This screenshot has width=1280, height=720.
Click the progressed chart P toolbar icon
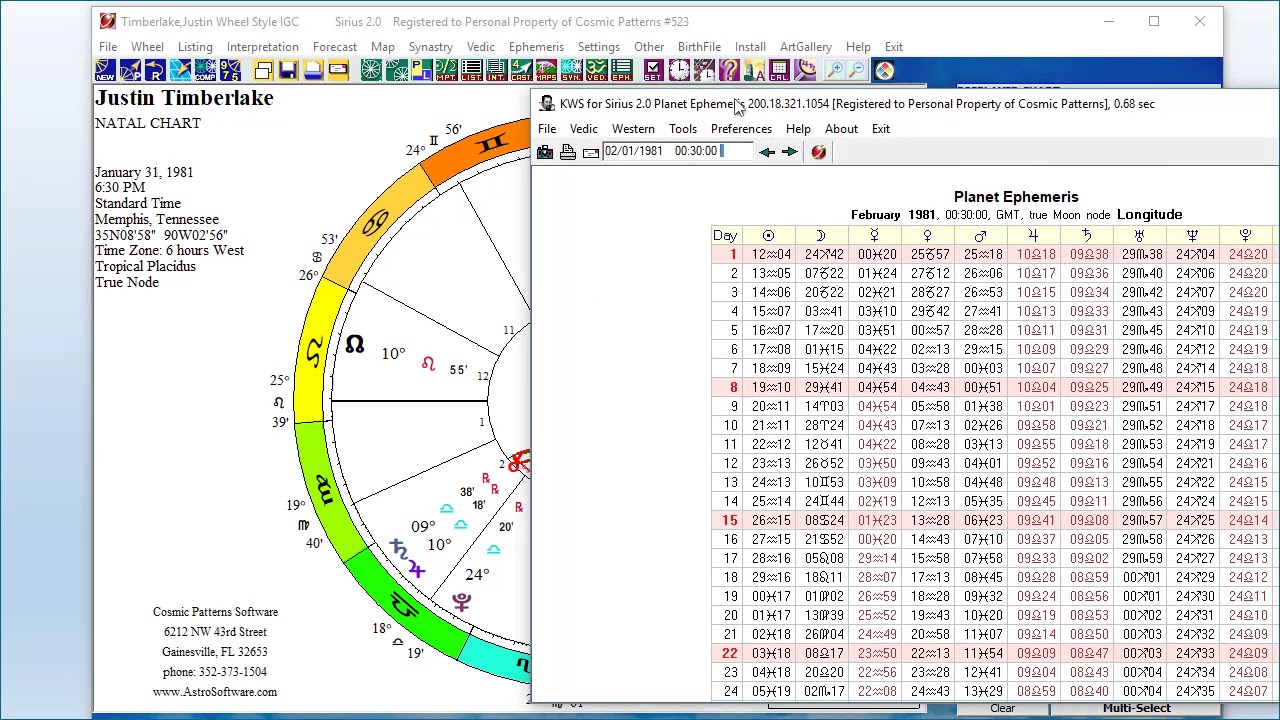(130, 71)
